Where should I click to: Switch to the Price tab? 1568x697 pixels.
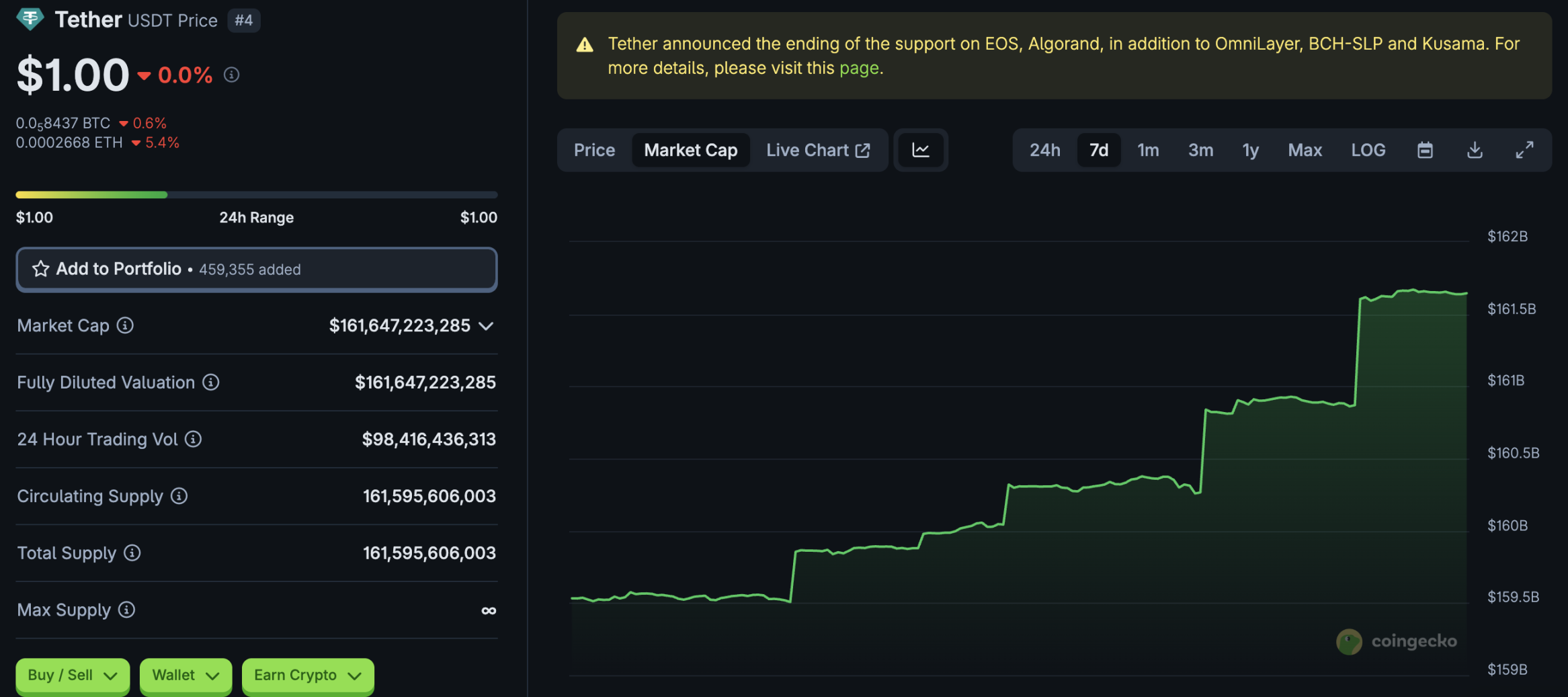(x=594, y=150)
